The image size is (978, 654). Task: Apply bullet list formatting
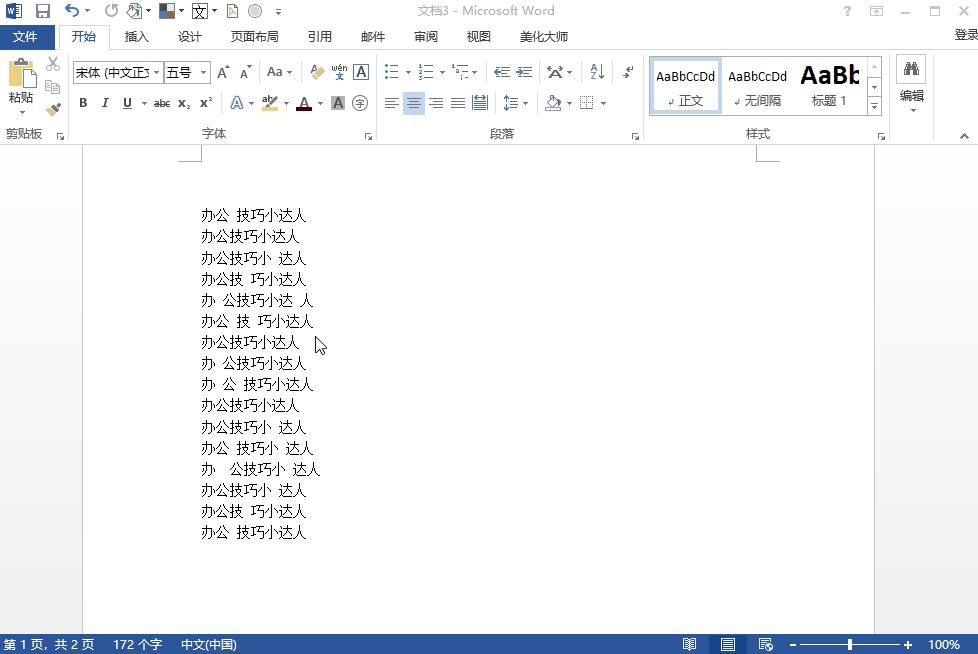click(392, 72)
